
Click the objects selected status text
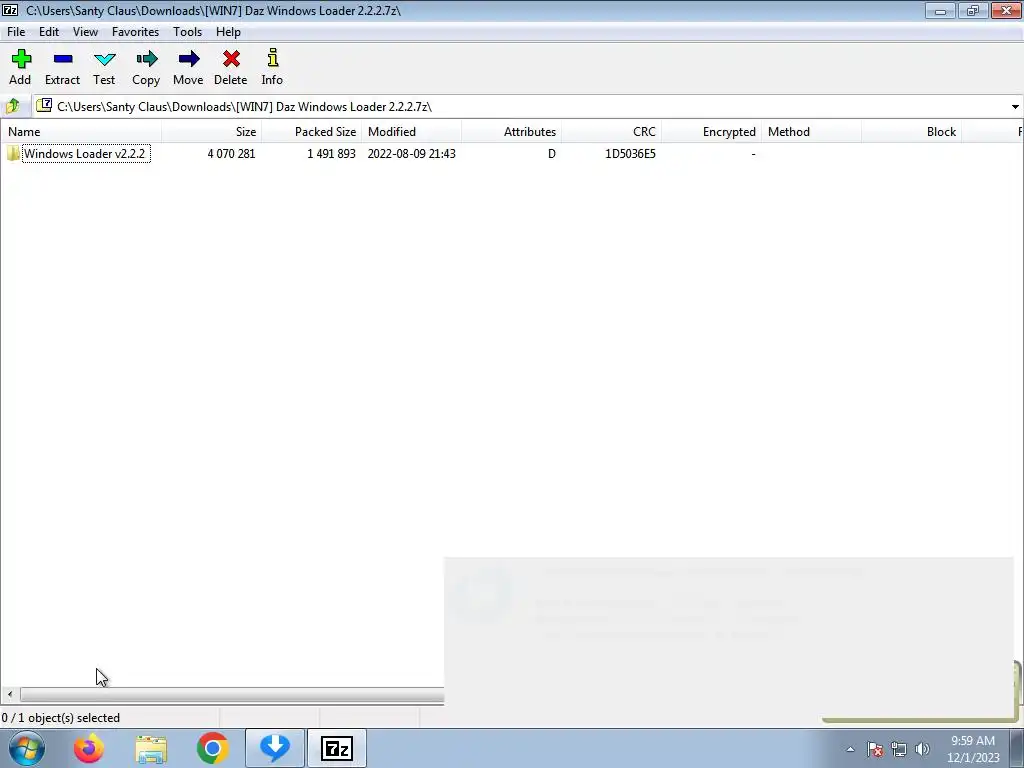61,718
